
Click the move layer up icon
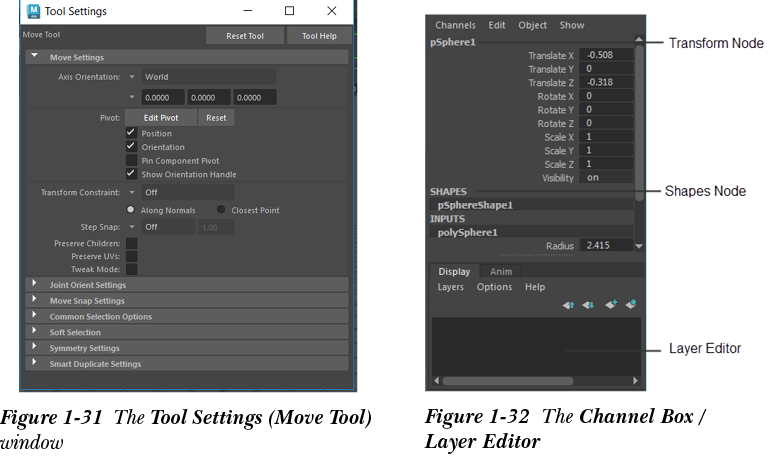point(568,304)
